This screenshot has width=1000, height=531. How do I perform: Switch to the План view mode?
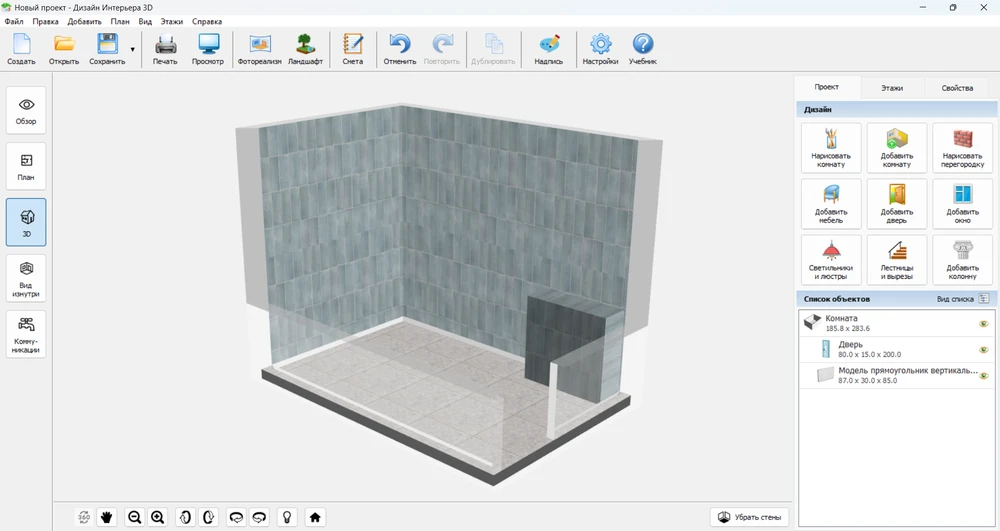(x=26, y=165)
